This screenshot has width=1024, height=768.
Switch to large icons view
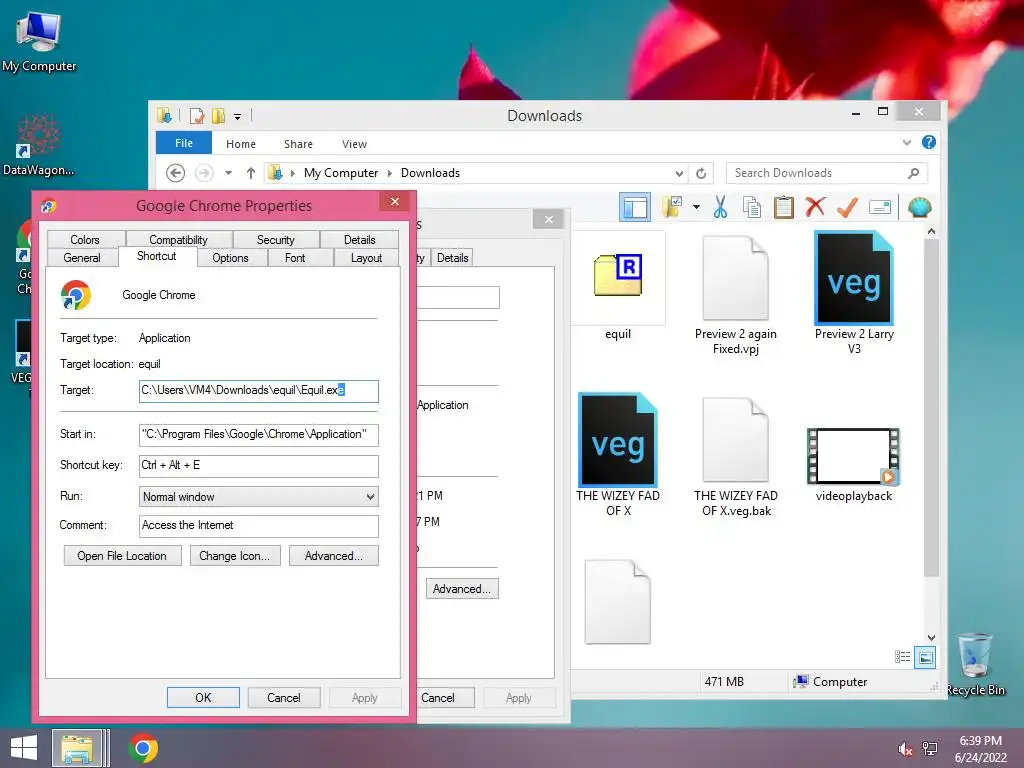click(x=925, y=657)
